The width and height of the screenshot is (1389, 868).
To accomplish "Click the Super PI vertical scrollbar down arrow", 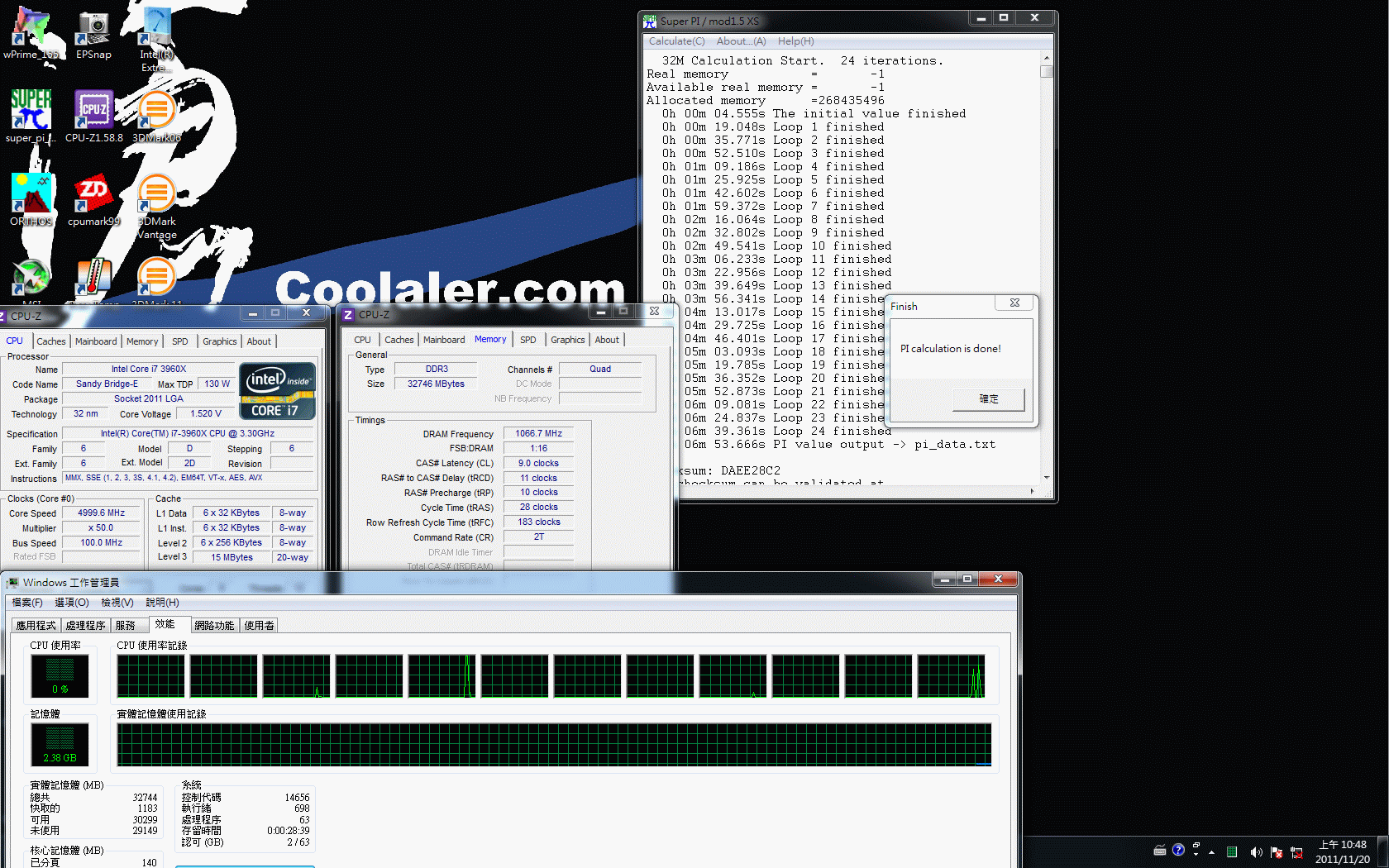I will tap(1047, 477).
